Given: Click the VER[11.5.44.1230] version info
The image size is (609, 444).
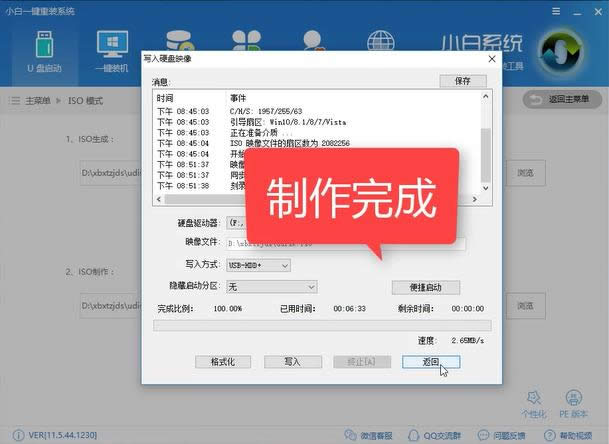Looking at the screenshot, I should (x=55, y=435).
